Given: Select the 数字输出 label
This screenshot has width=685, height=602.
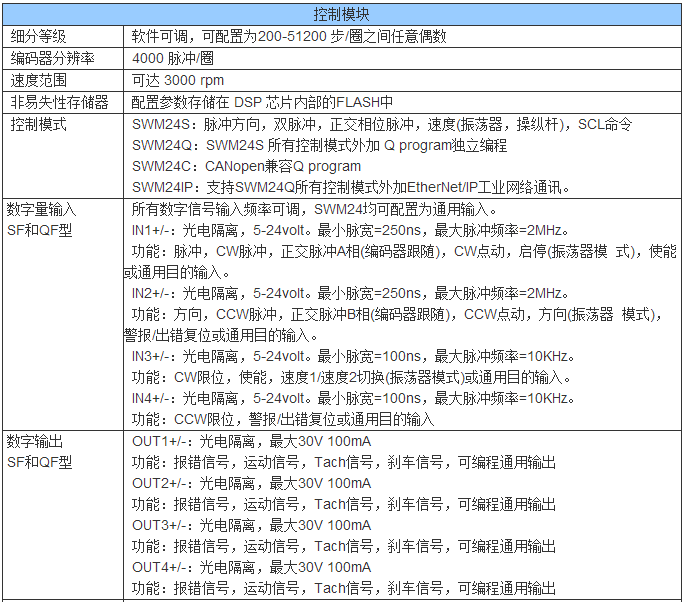Looking at the screenshot, I should coord(35,441).
